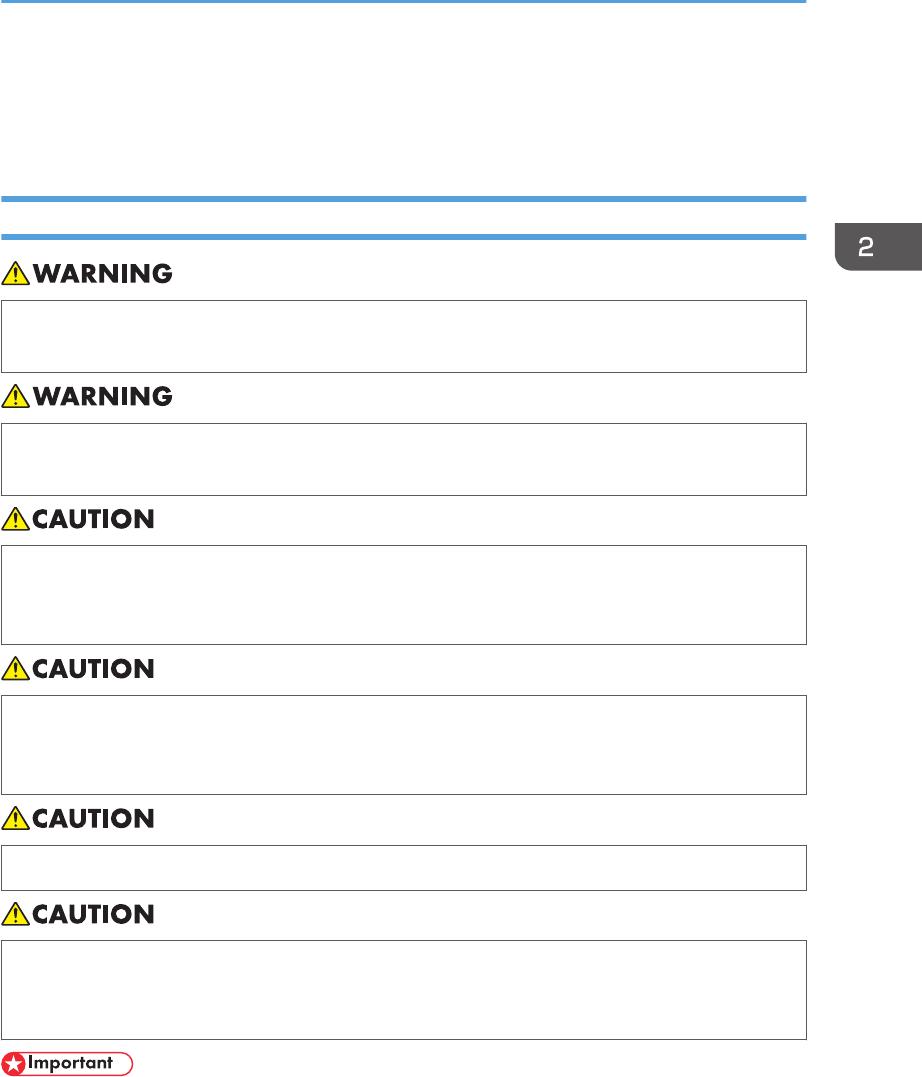Select the box below the first CAUTION
Screen dimensions: 922x1077
404,594
